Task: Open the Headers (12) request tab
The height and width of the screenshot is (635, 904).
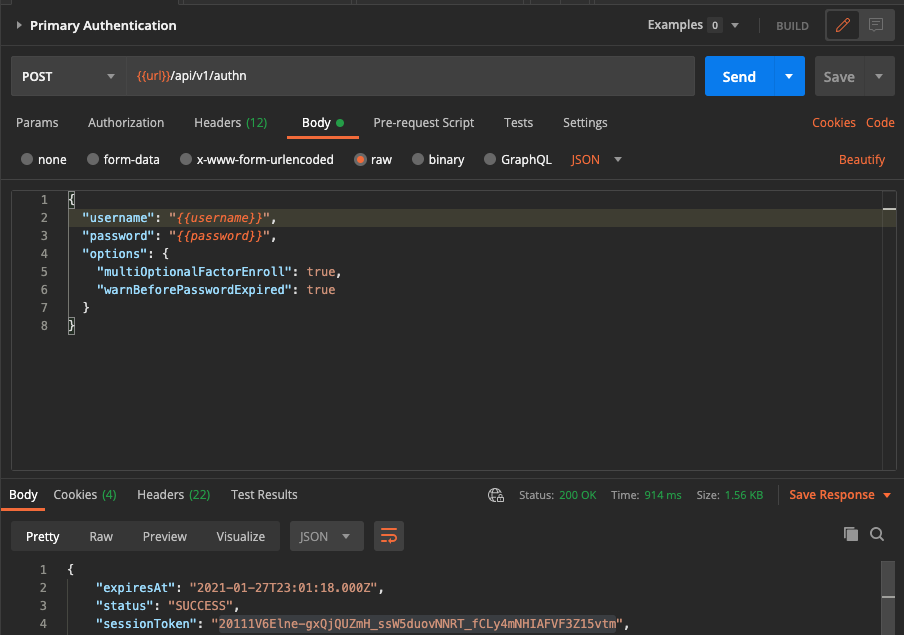Action: pyautogui.click(x=230, y=123)
